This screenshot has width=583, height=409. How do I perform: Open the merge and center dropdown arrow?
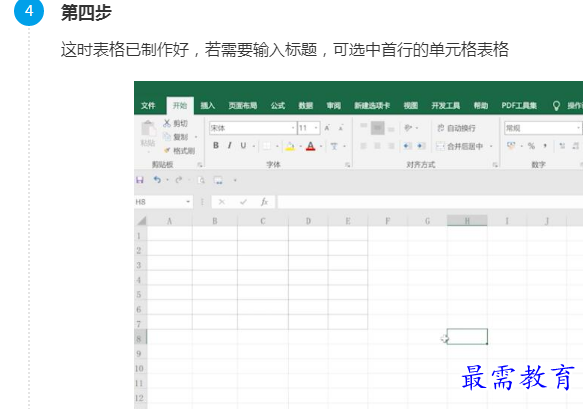(491, 146)
